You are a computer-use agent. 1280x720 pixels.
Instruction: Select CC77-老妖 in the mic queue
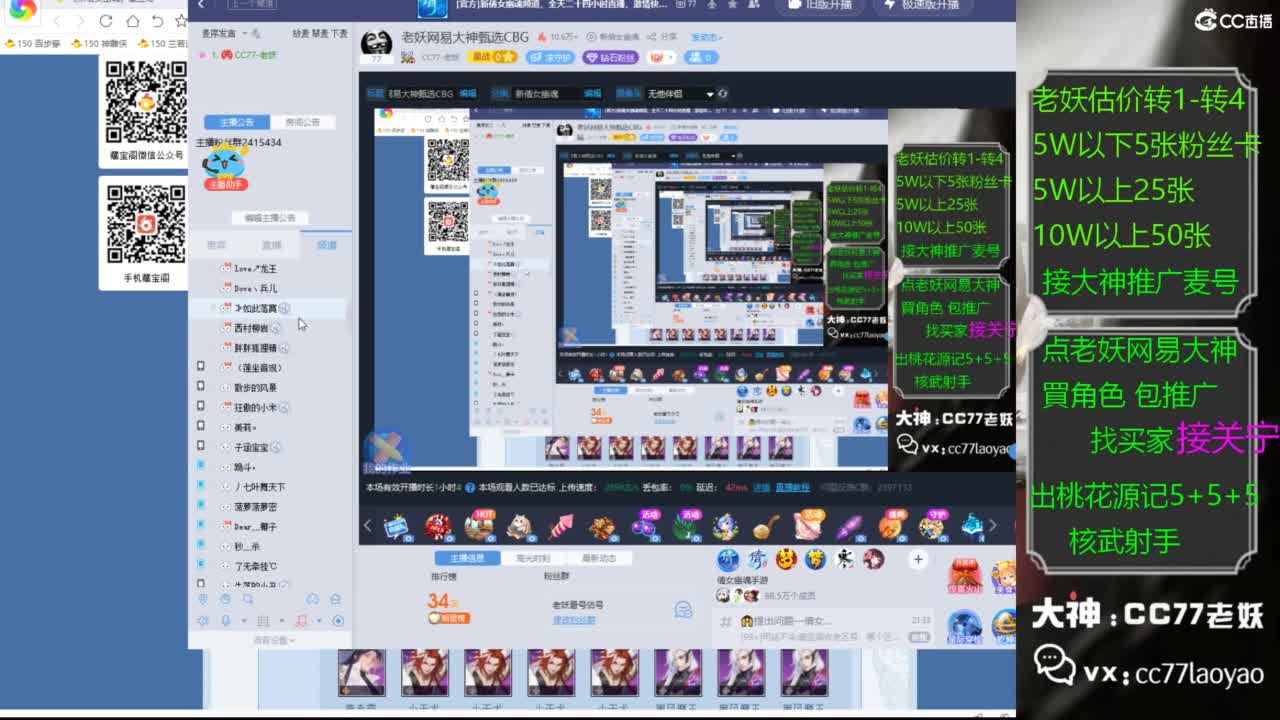tap(248, 55)
